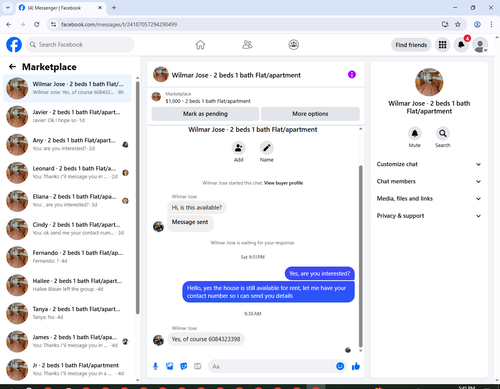Expand the Chat members section
500x389 pixels.
pyautogui.click(x=429, y=181)
